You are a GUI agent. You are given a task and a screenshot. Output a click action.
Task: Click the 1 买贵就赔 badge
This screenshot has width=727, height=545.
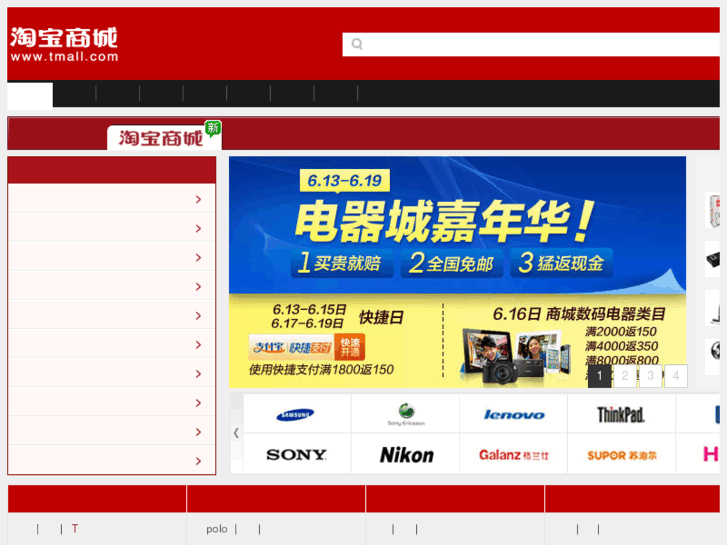[x=341, y=263]
